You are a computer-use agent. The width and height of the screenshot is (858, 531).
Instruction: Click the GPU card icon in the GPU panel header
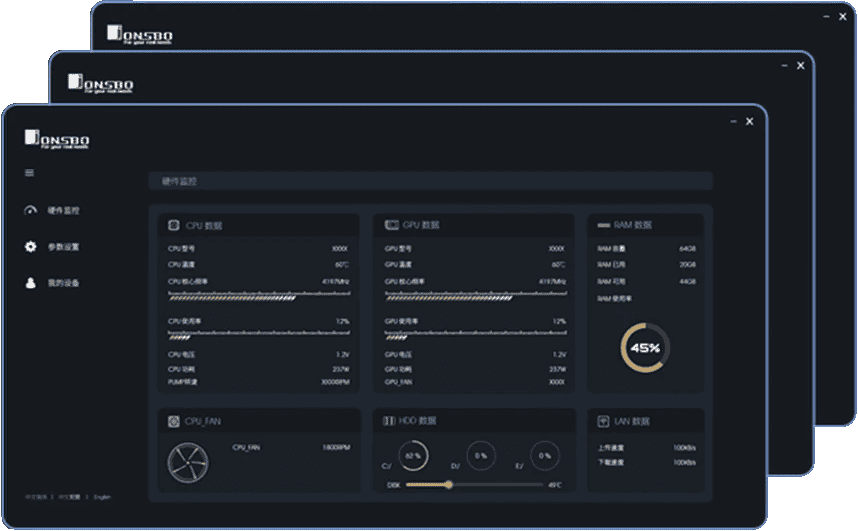tap(391, 225)
